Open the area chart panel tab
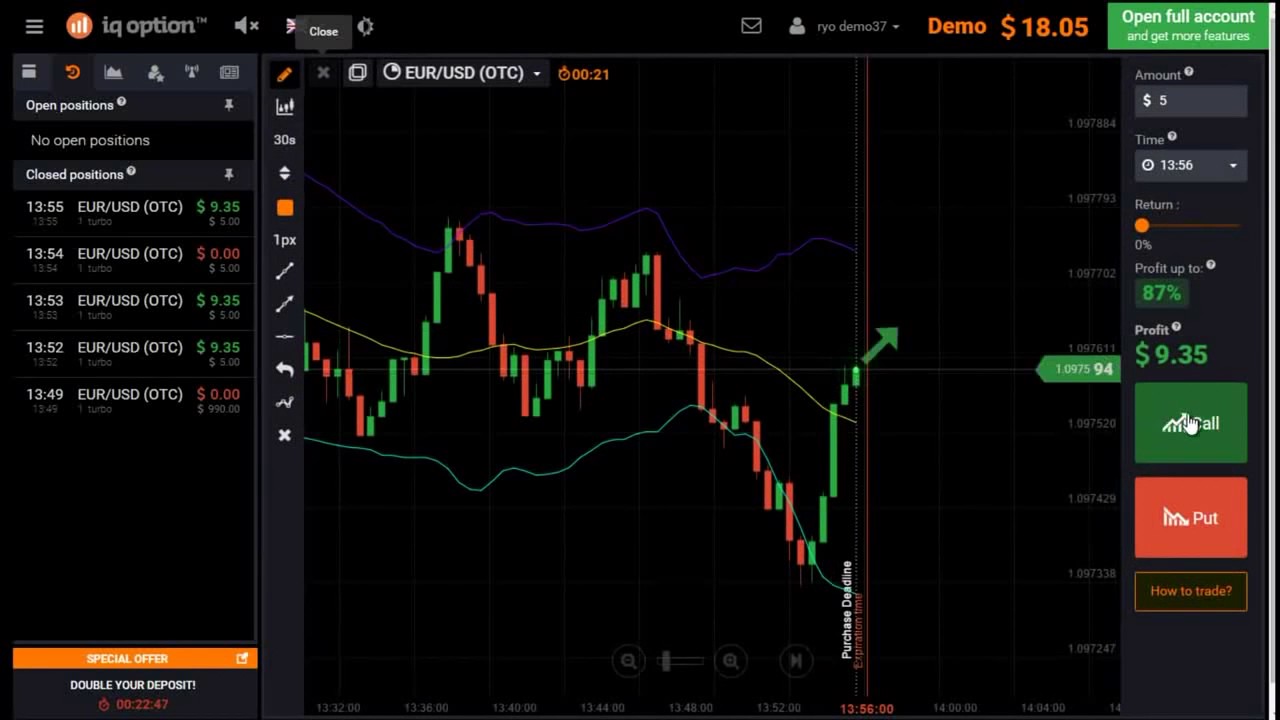The width and height of the screenshot is (1280, 720). pyautogui.click(x=113, y=72)
